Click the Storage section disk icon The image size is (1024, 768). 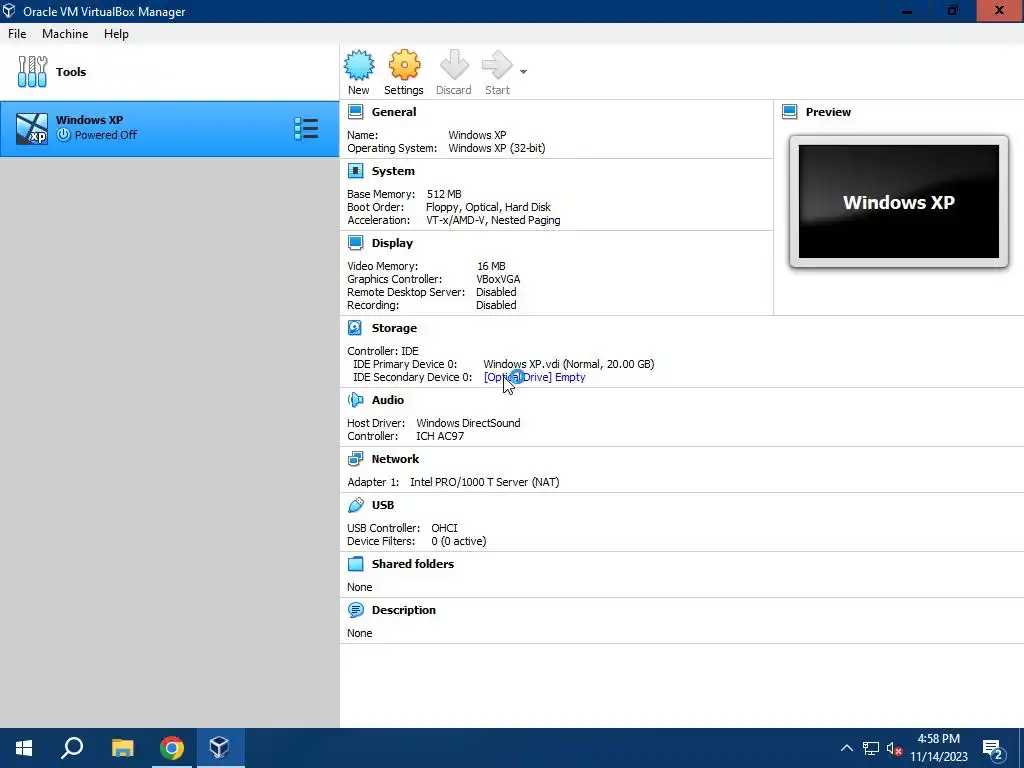(355, 328)
